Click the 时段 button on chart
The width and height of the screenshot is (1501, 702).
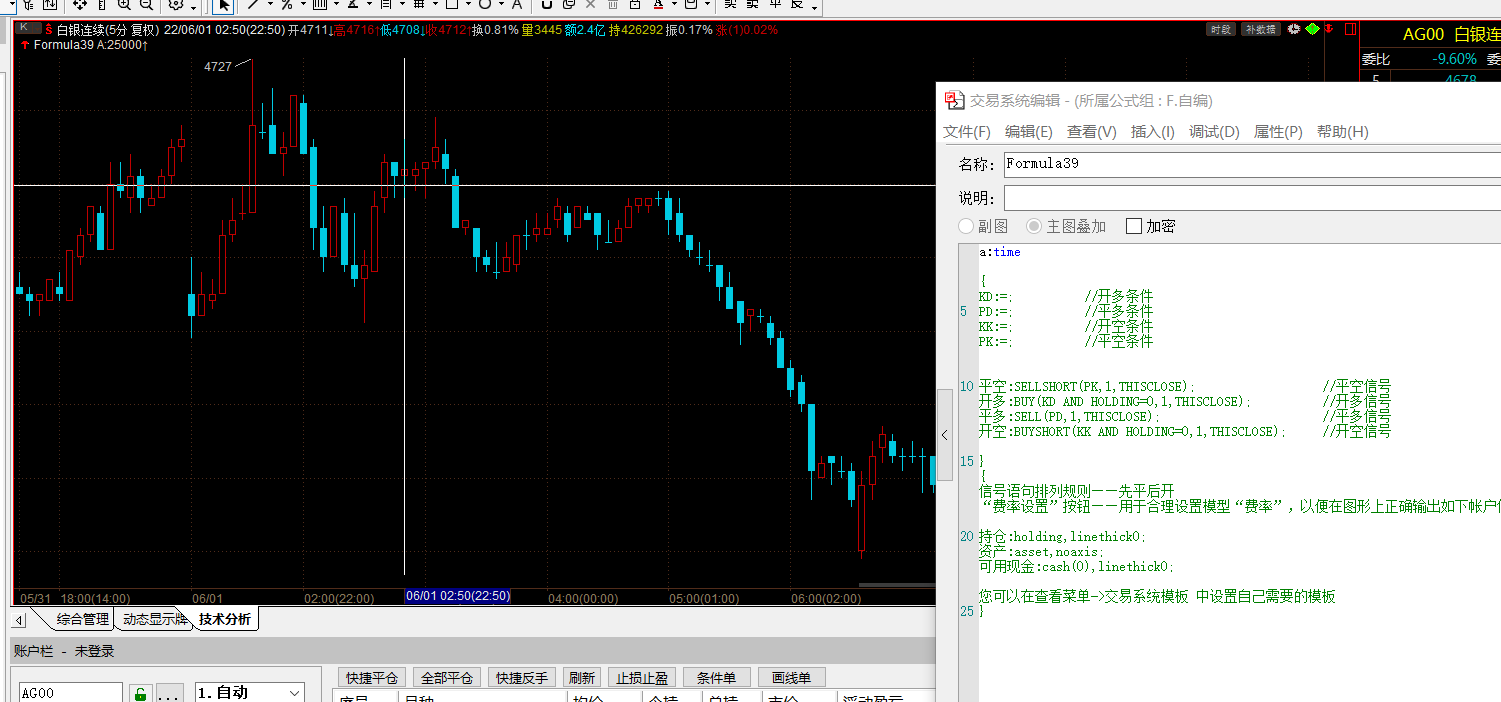point(1221,29)
